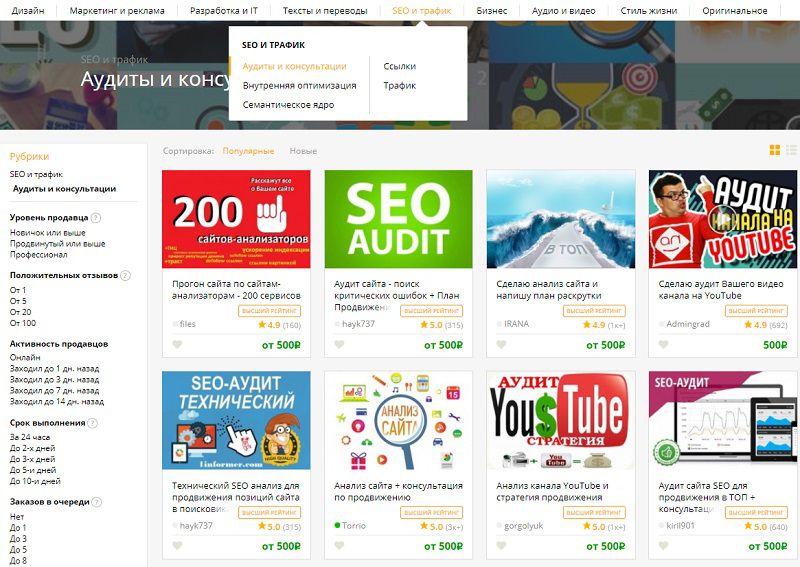Favorite kiril901's SEO audit listing
This screenshot has height=567, width=800.
[663, 546]
